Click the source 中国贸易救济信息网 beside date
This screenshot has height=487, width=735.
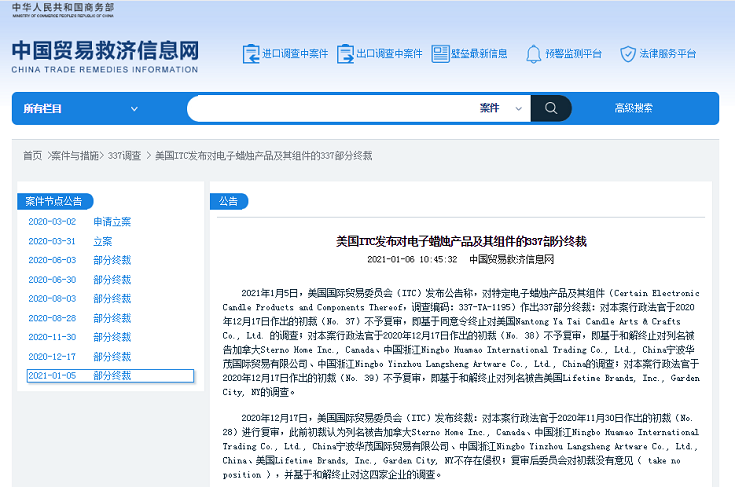click(511, 259)
